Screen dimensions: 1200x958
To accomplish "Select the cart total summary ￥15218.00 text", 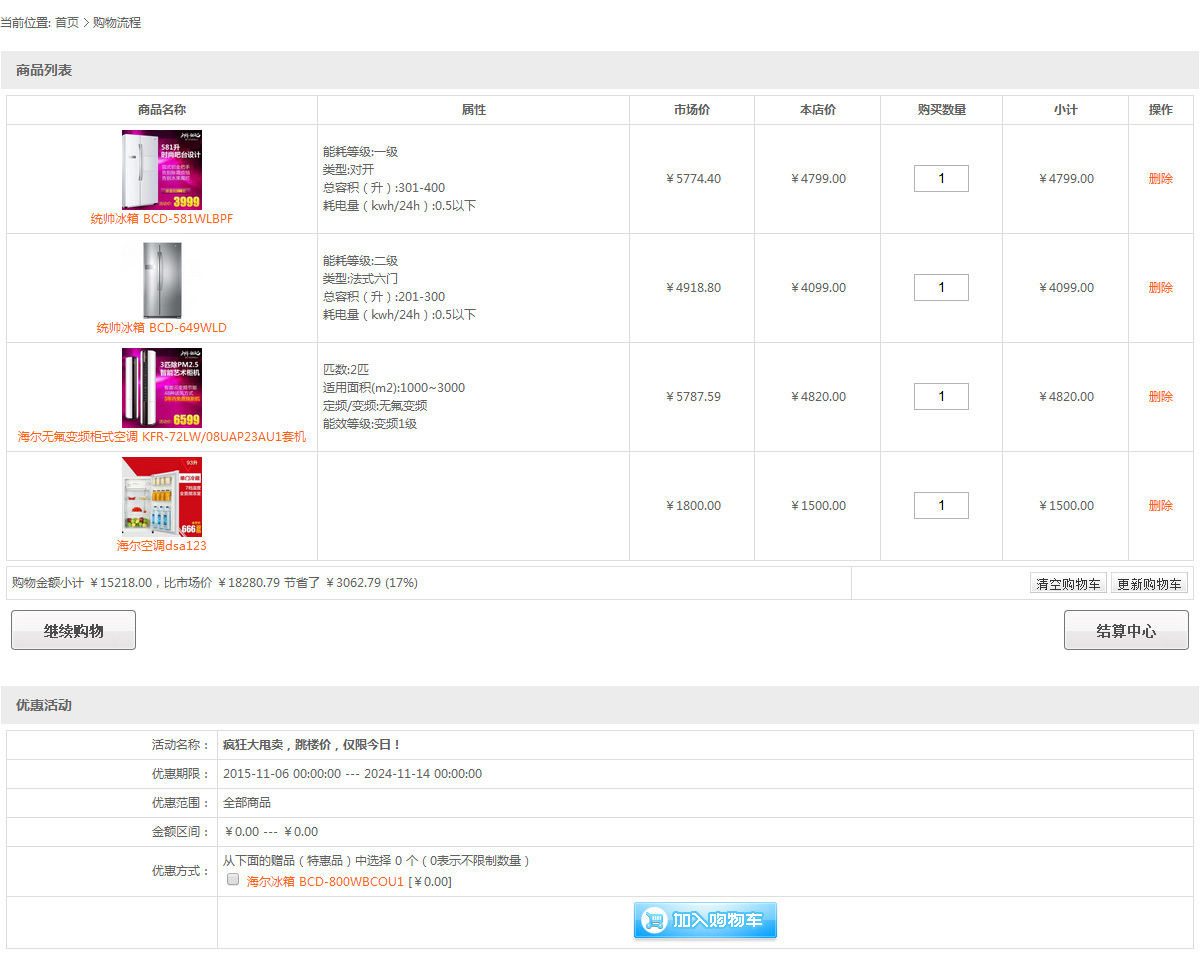I will coord(215,583).
